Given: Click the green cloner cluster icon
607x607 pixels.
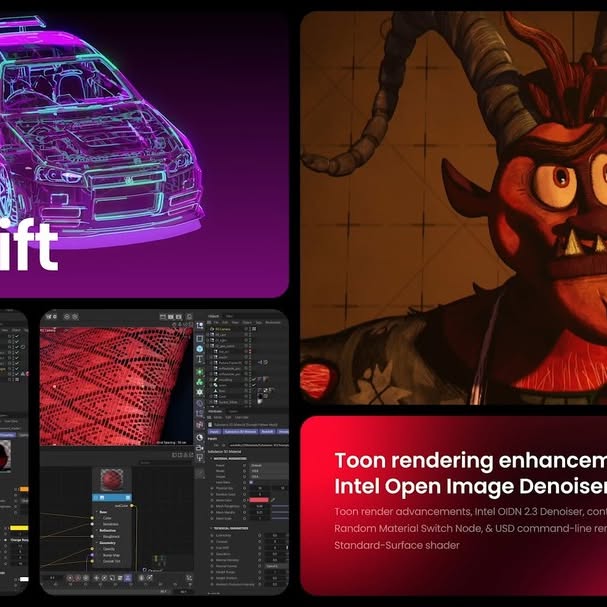Looking at the screenshot, I should [200, 382].
